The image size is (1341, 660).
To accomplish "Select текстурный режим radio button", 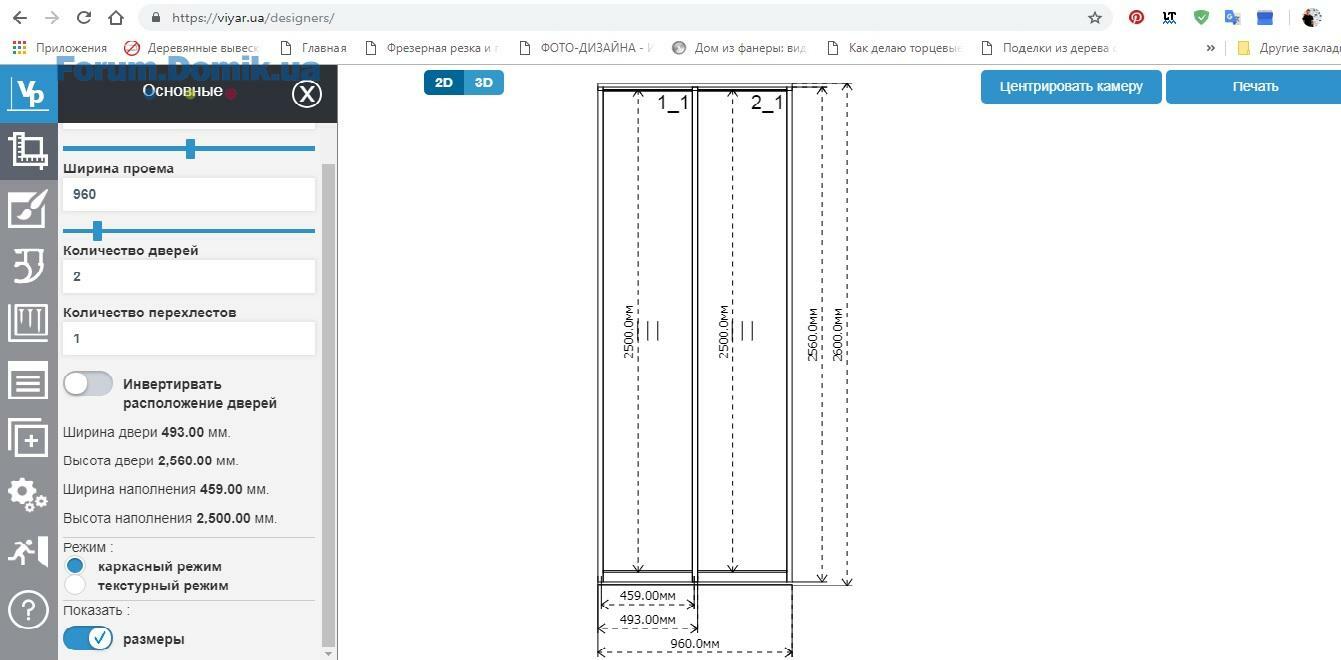I will point(75,585).
